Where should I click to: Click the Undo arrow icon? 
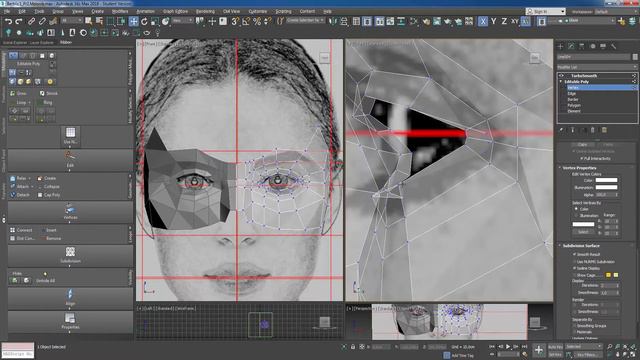8,21
